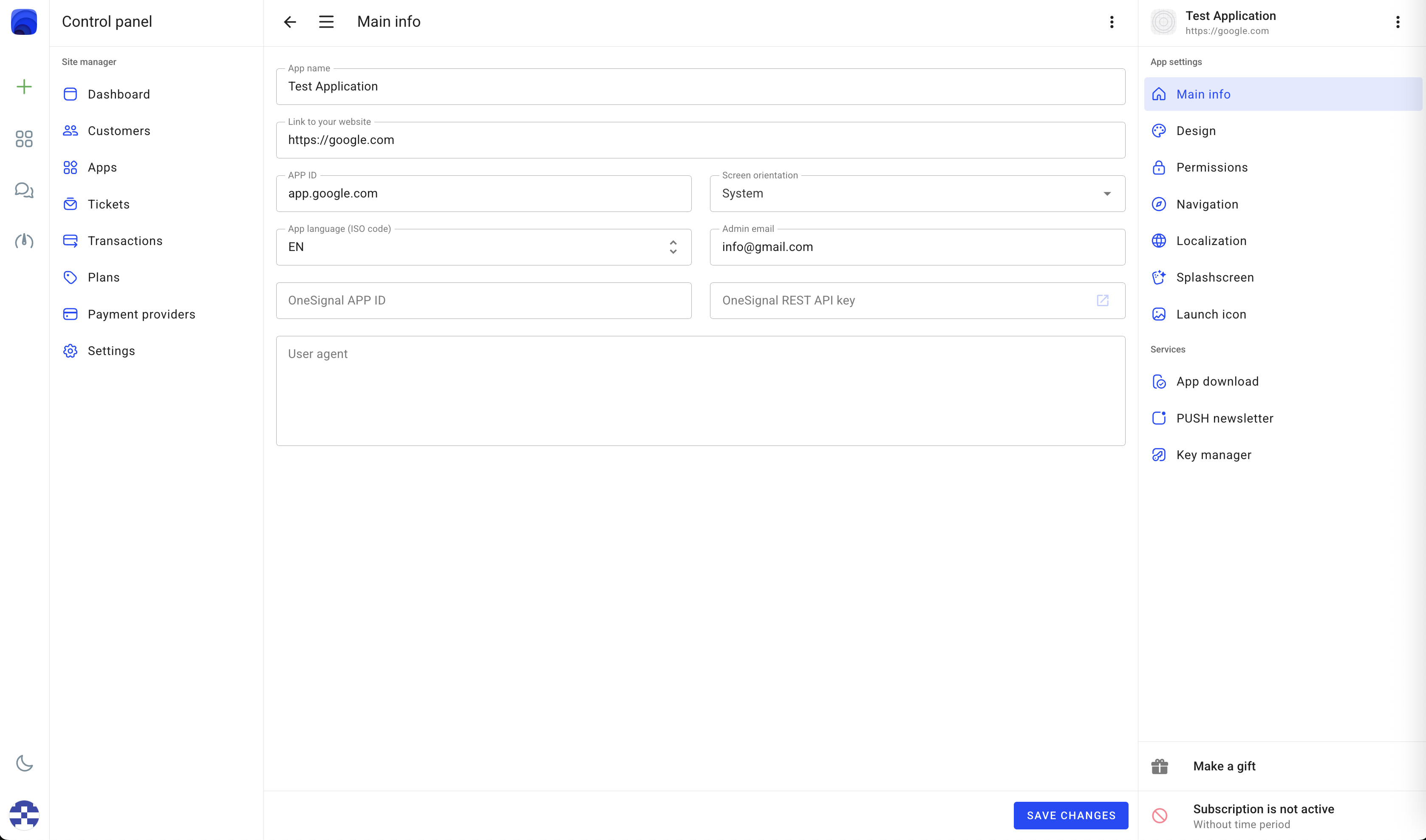Open the three-dot menu beside Test Application
The width and height of the screenshot is (1426, 840).
coord(1398,22)
